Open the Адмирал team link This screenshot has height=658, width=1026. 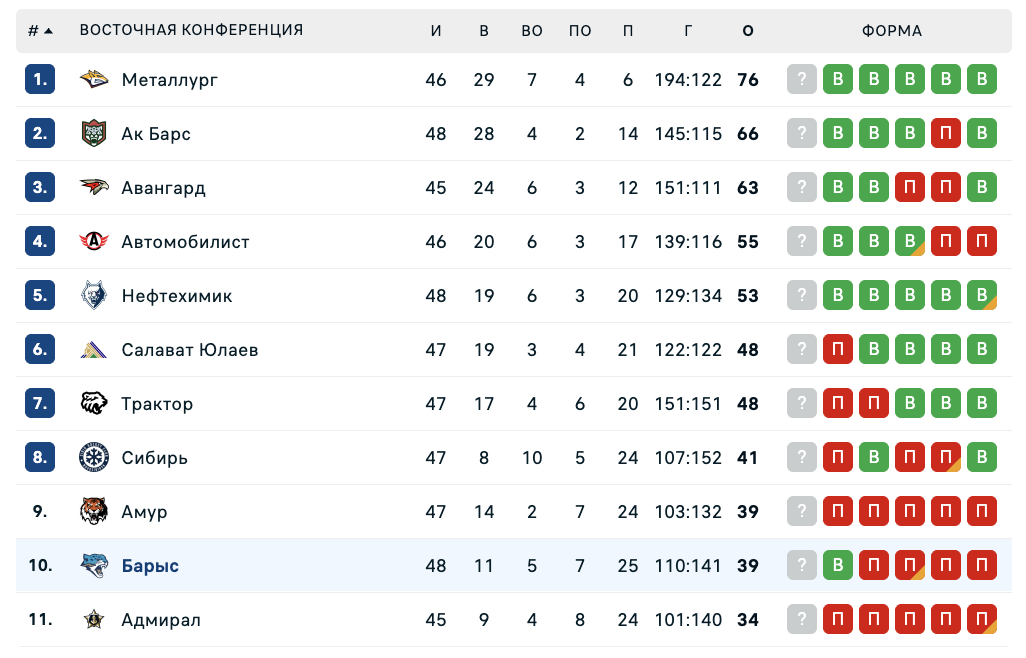161,620
